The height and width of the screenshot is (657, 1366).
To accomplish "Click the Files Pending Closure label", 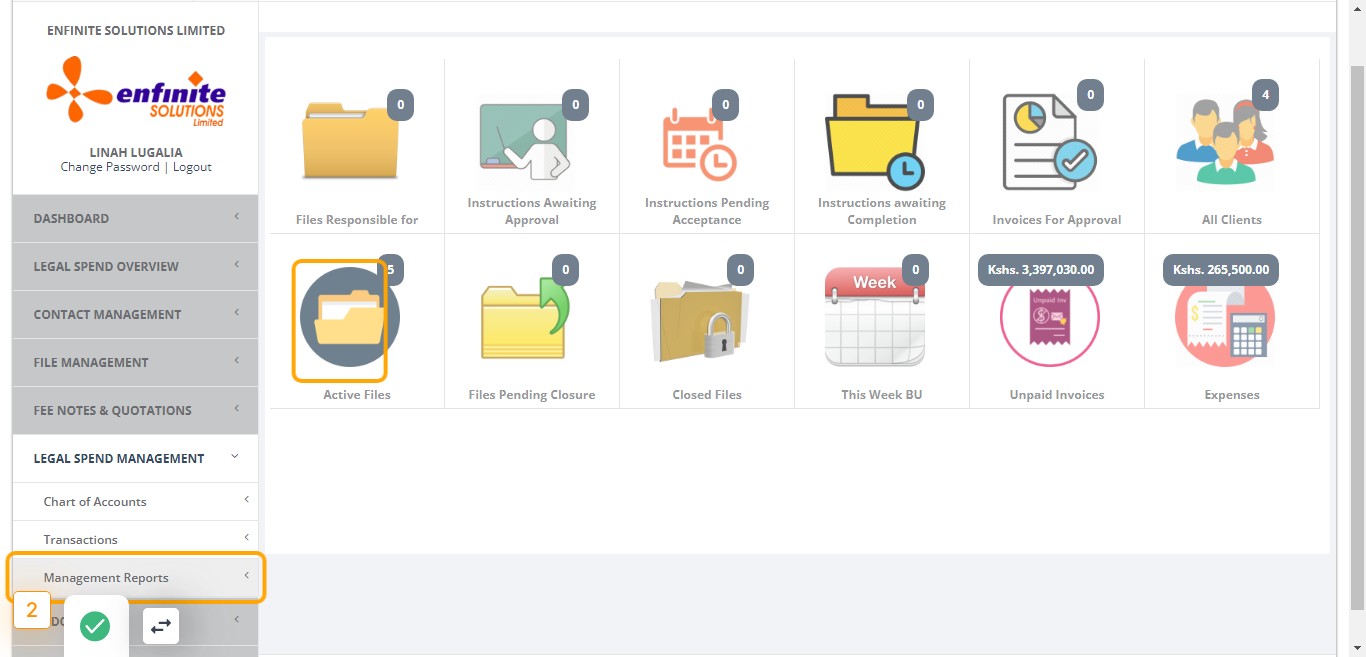I will click(532, 395).
